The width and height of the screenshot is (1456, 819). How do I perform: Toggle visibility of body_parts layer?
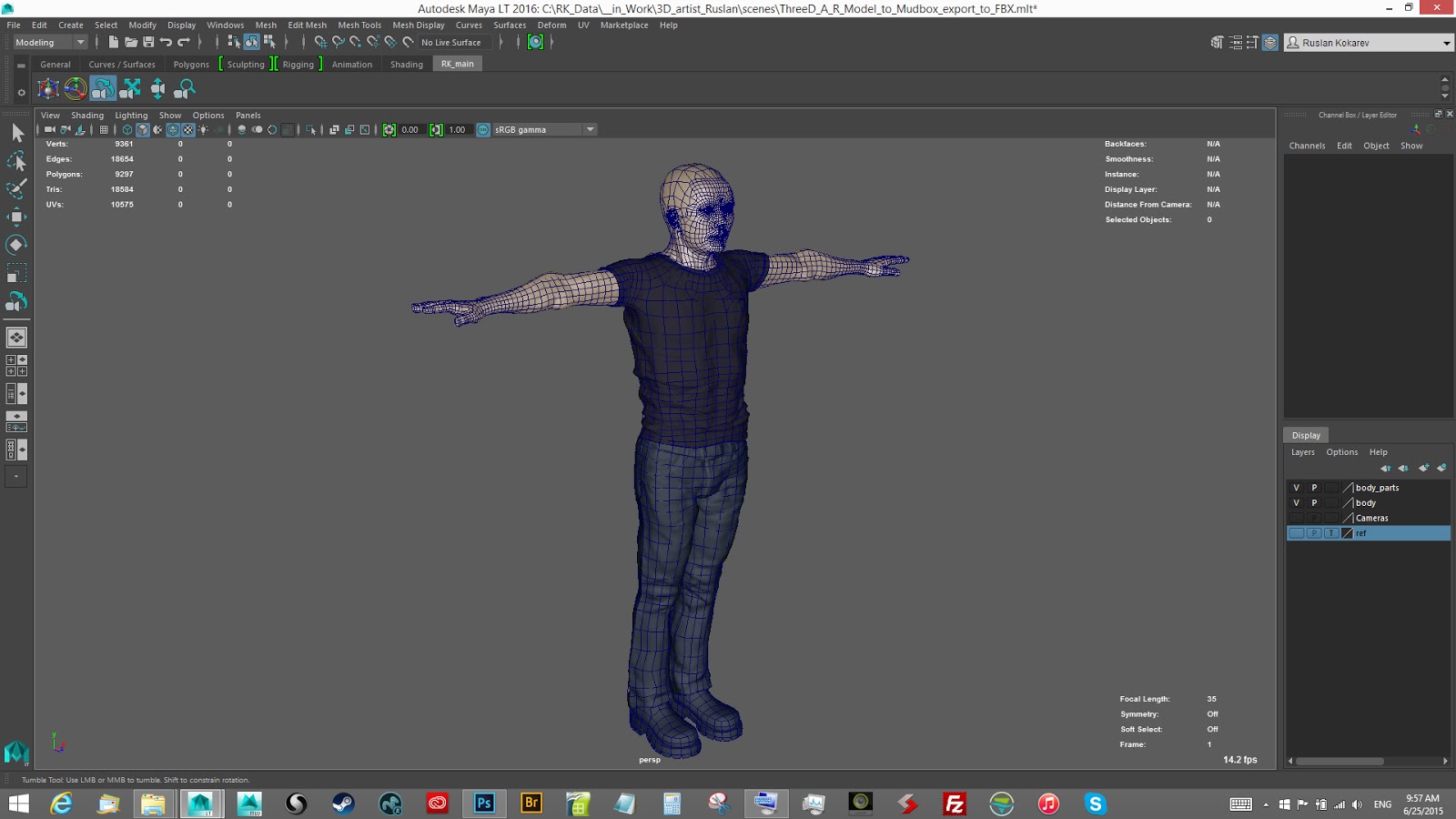[1296, 488]
